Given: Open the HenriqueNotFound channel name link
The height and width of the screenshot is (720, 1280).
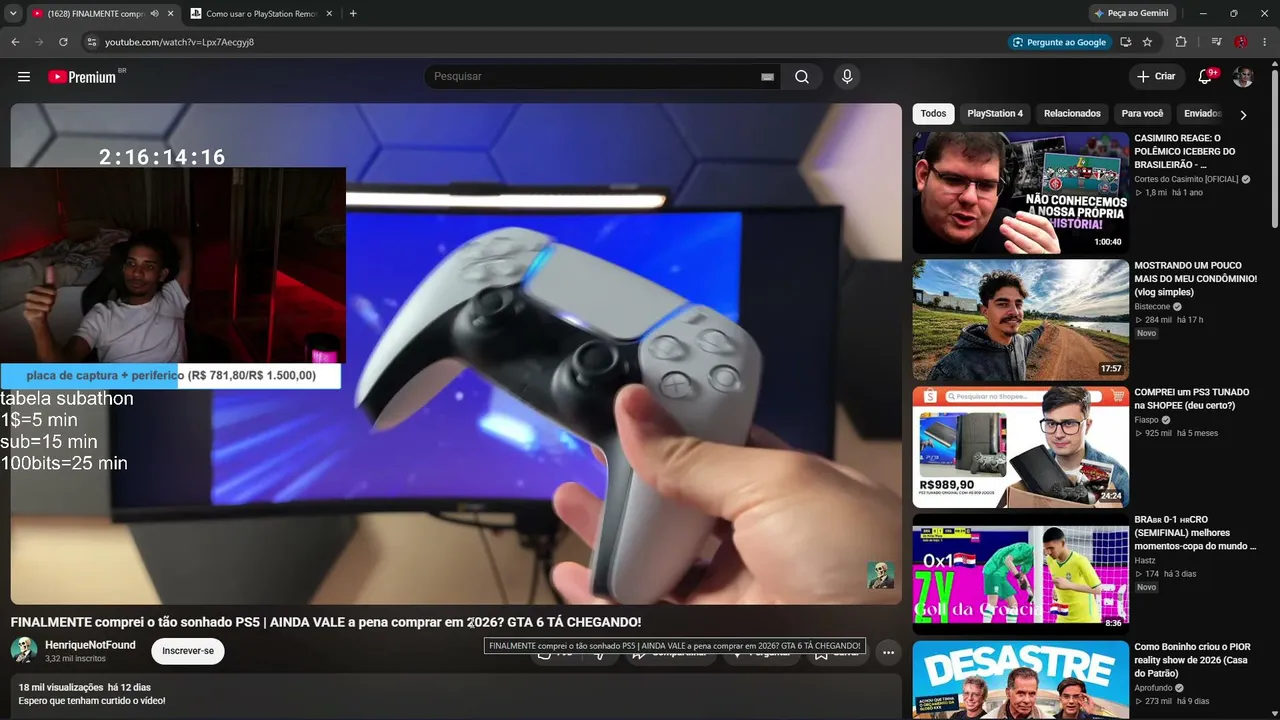Looking at the screenshot, I should coord(90,645).
